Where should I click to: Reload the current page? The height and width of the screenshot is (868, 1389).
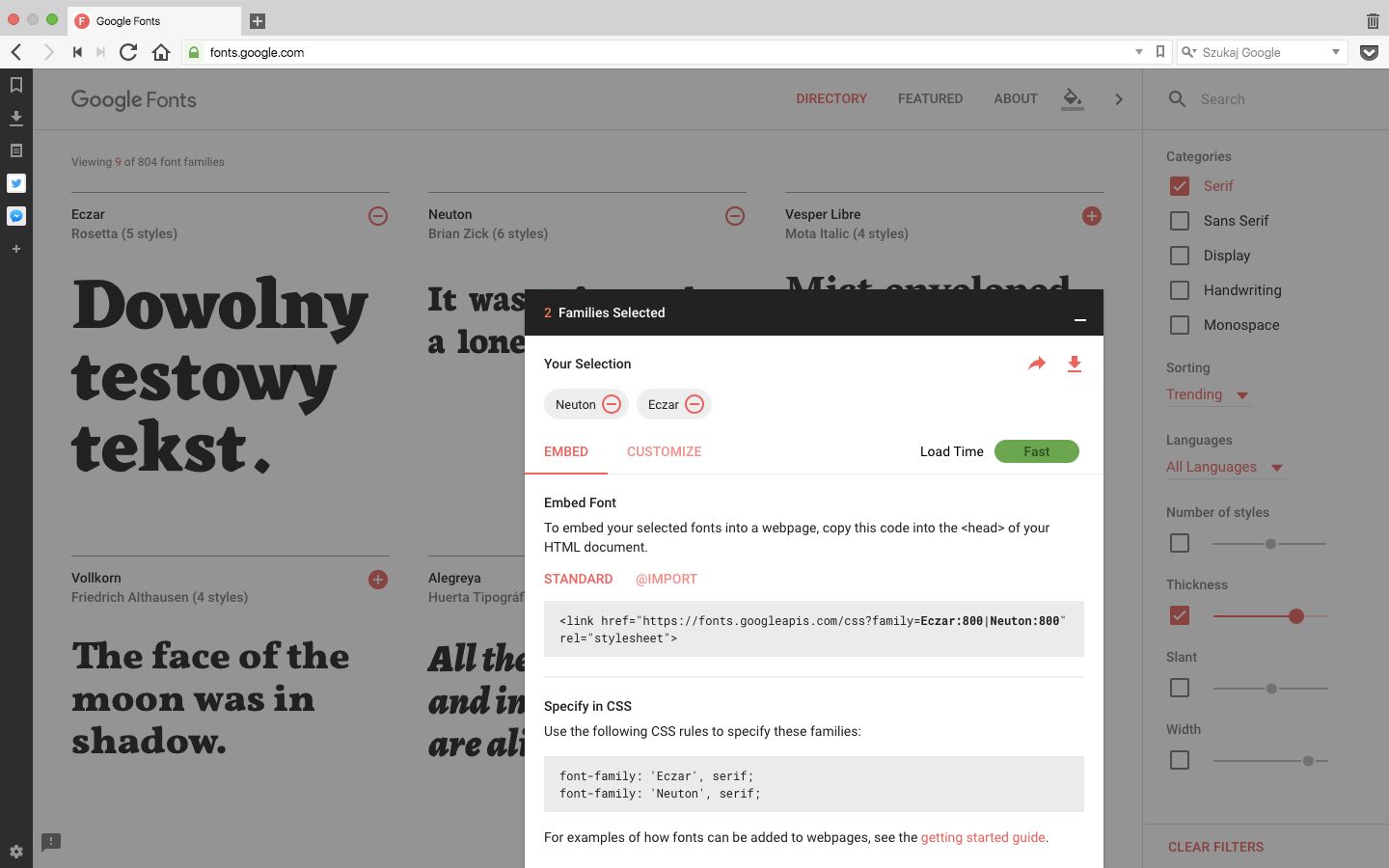(x=128, y=52)
